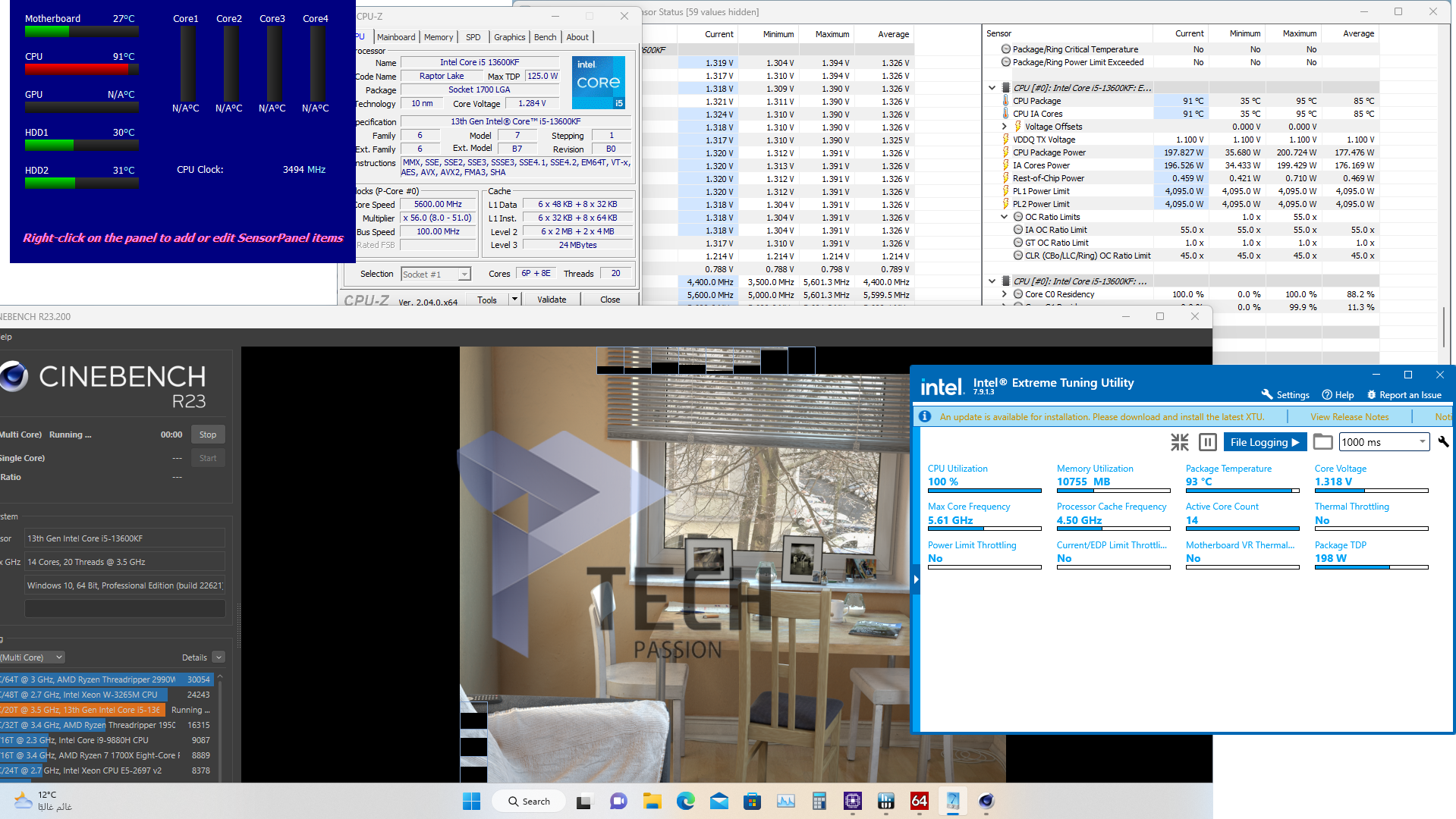1456x819 pixels.
Task: Pause monitoring in Intel XTU
Action: [x=1207, y=442]
